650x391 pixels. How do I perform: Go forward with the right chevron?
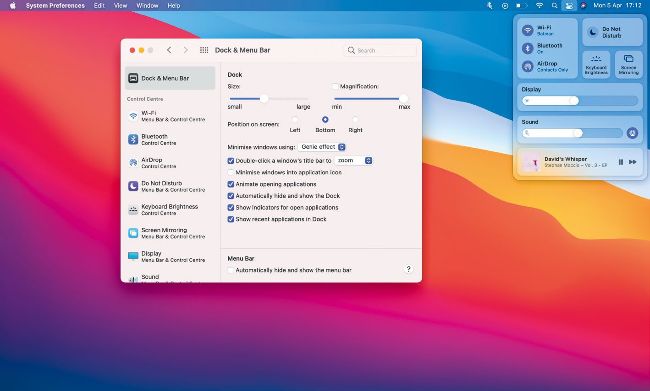click(x=185, y=50)
